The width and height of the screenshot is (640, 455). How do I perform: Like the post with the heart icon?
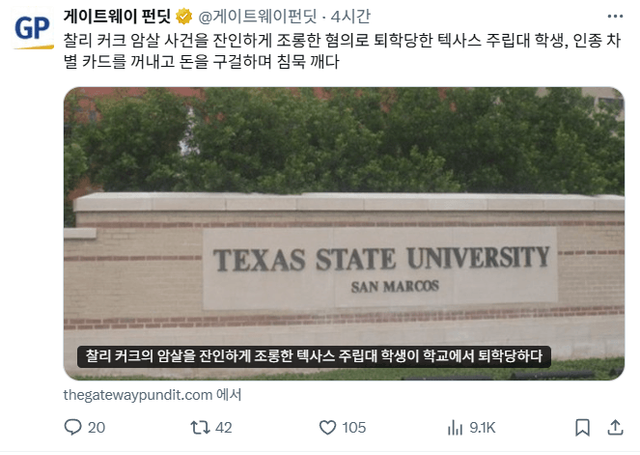pos(327,427)
